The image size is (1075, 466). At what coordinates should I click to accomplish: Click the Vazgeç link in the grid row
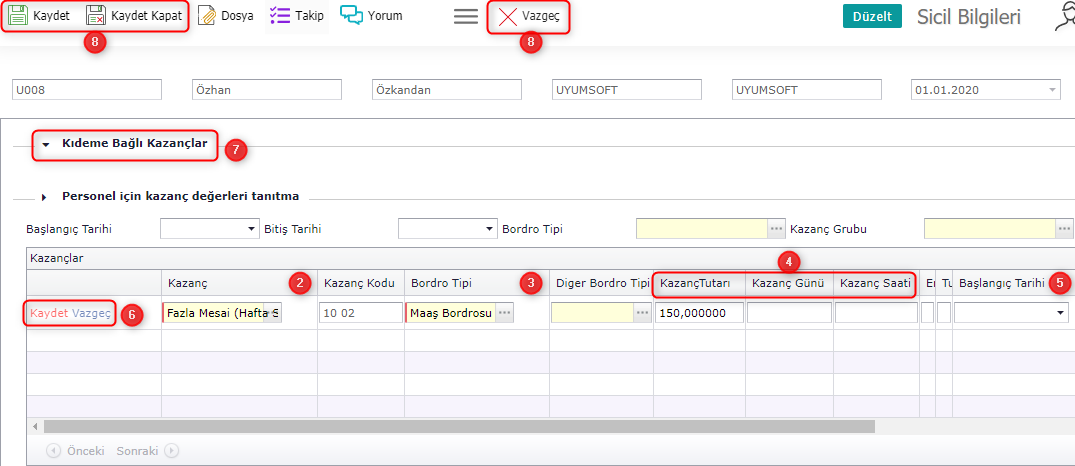click(91, 313)
